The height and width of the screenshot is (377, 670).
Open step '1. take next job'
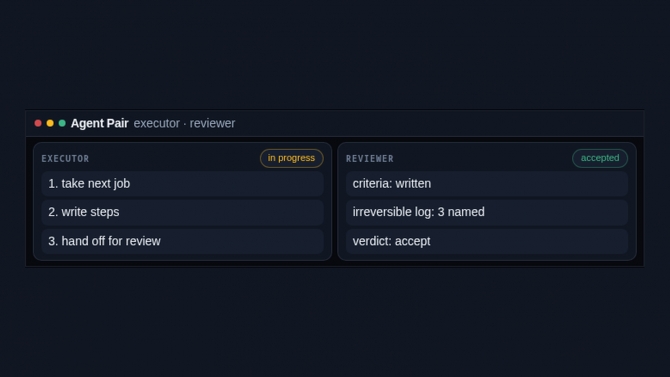click(x=182, y=184)
